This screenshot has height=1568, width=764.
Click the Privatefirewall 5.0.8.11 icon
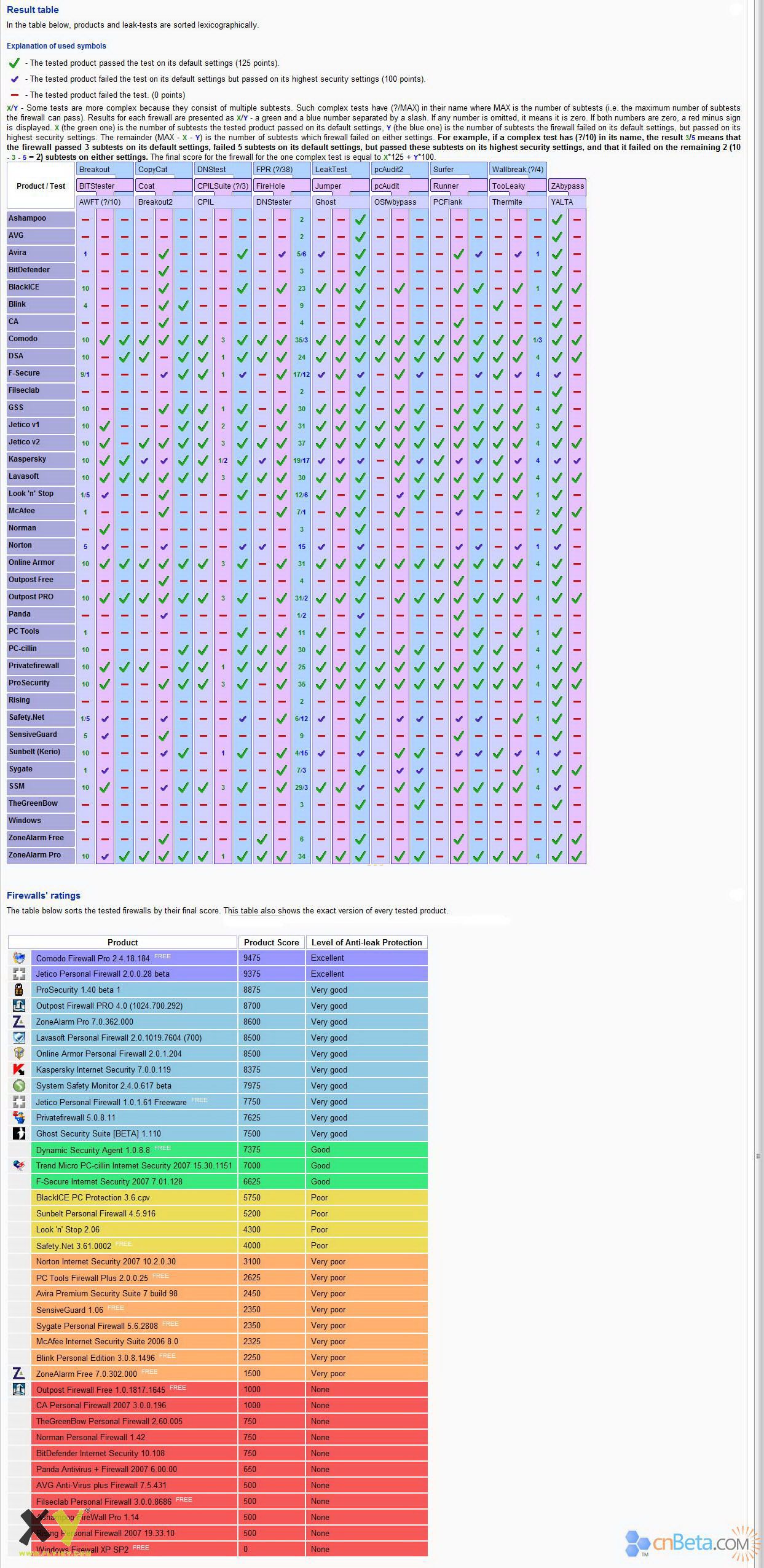(x=19, y=1117)
